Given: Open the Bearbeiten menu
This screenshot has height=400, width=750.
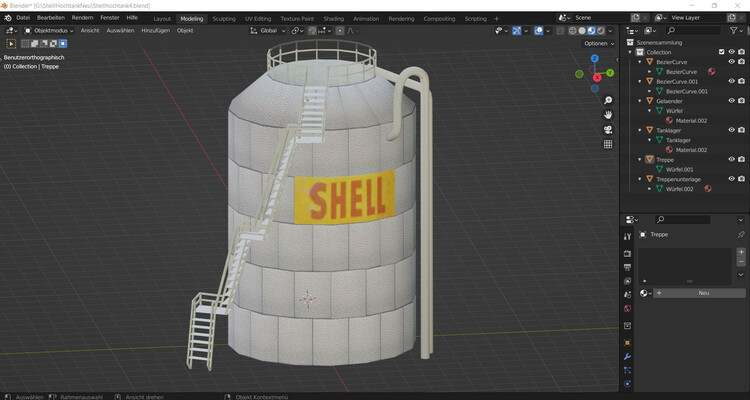Looking at the screenshot, I should click(51, 18).
